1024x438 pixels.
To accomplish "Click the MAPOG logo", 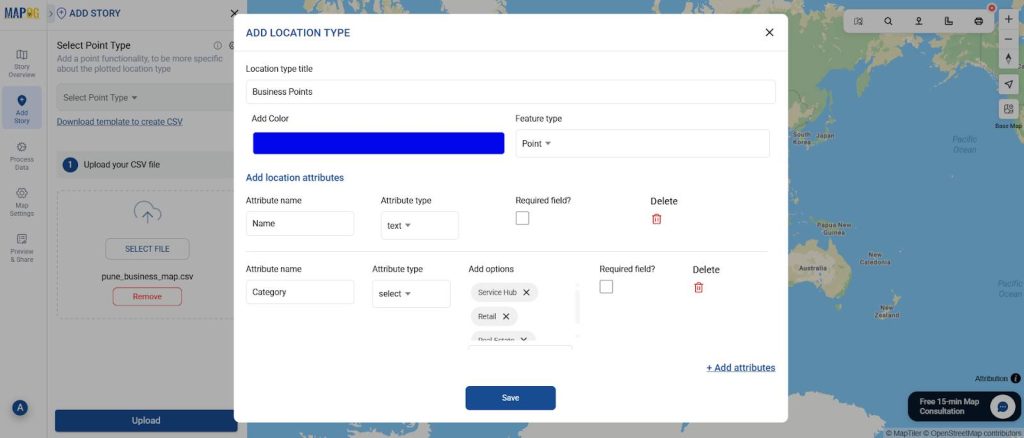I will (22, 13).
